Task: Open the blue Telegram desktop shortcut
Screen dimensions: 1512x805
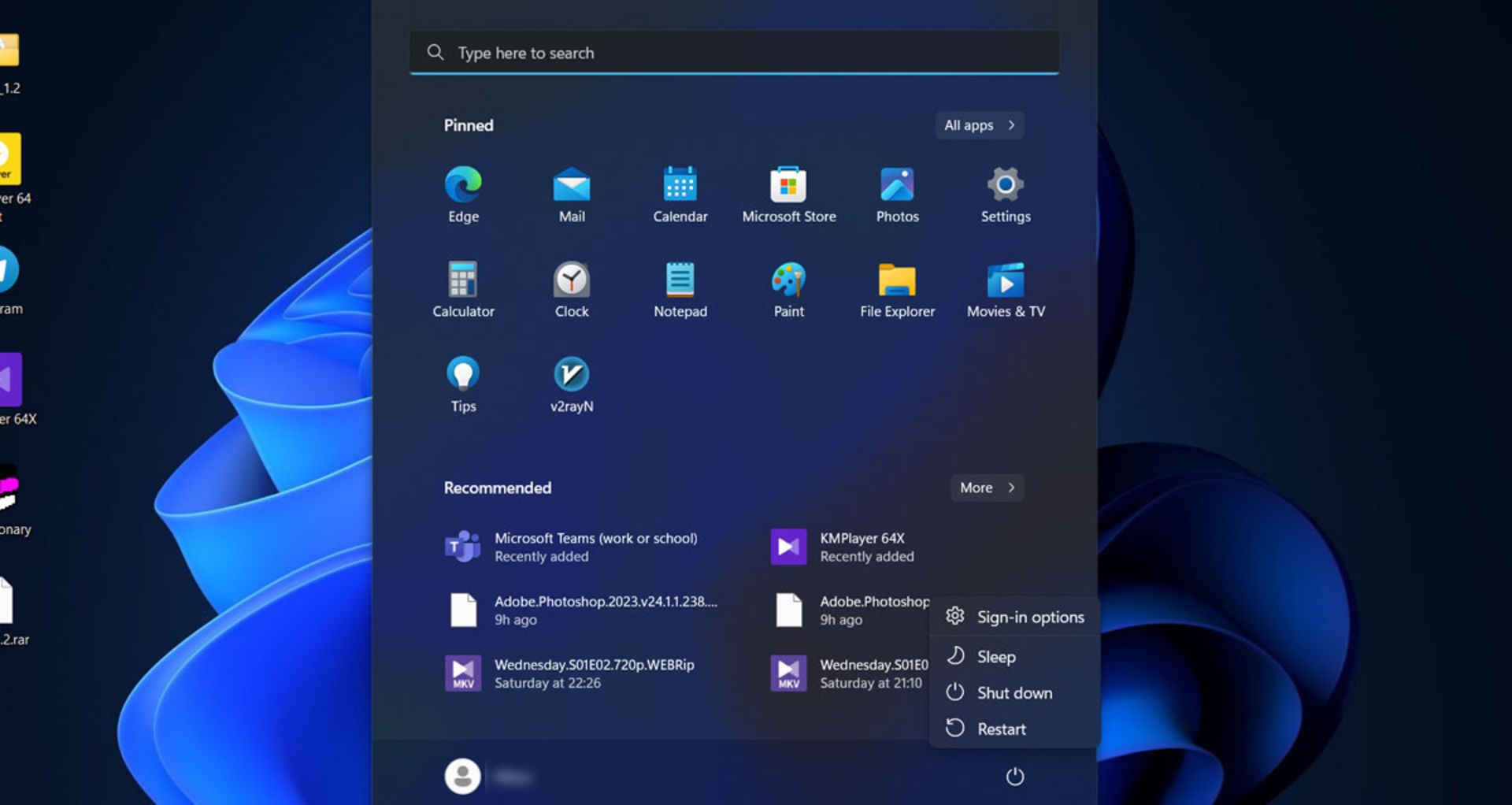Action: (x=9, y=281)
